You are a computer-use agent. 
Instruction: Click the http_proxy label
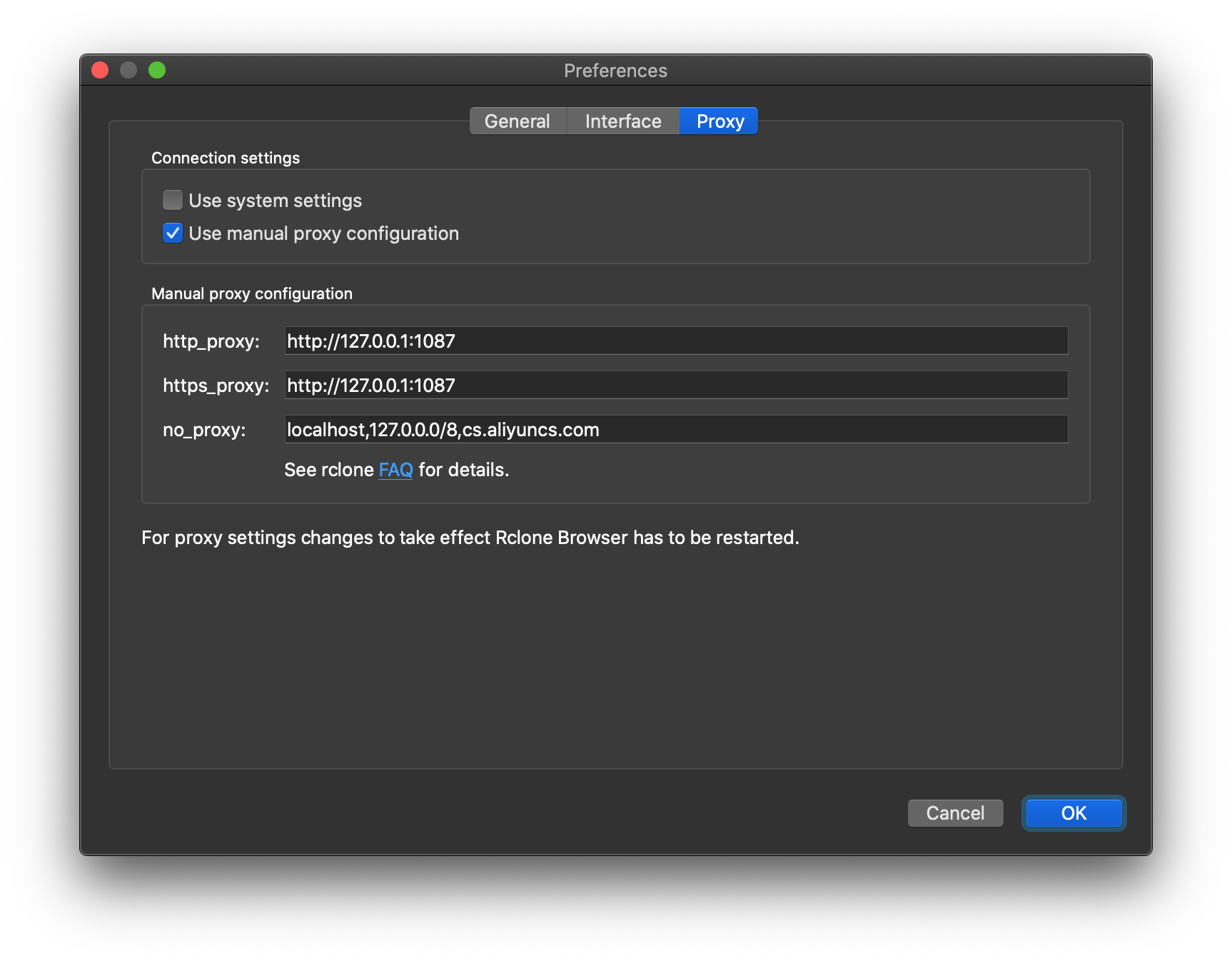(x=211, y=341)
